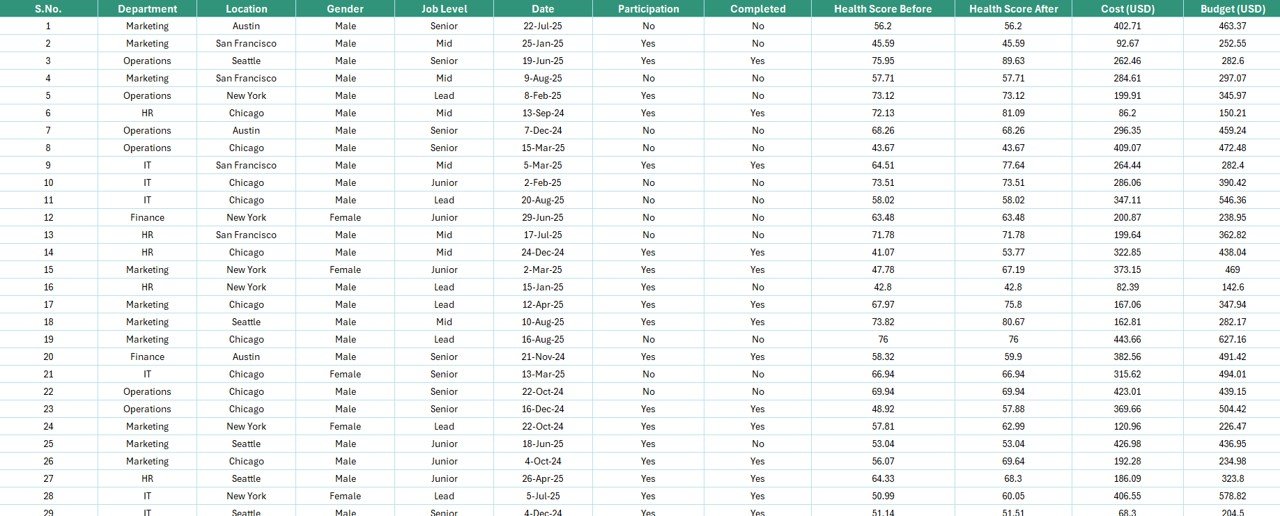Select the S.No. header cell
The image size is (1280, 516).
pos(48,9)
